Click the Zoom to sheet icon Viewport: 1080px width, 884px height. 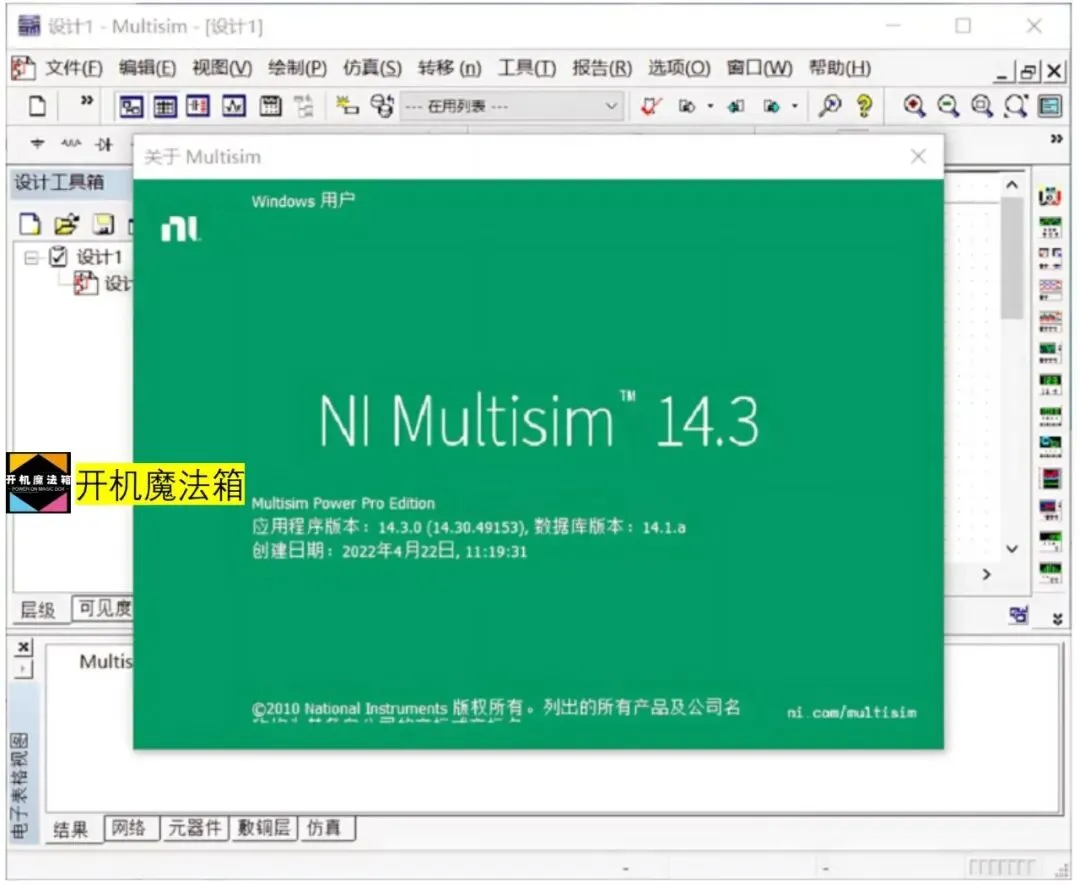click(x=1016, y=106)
